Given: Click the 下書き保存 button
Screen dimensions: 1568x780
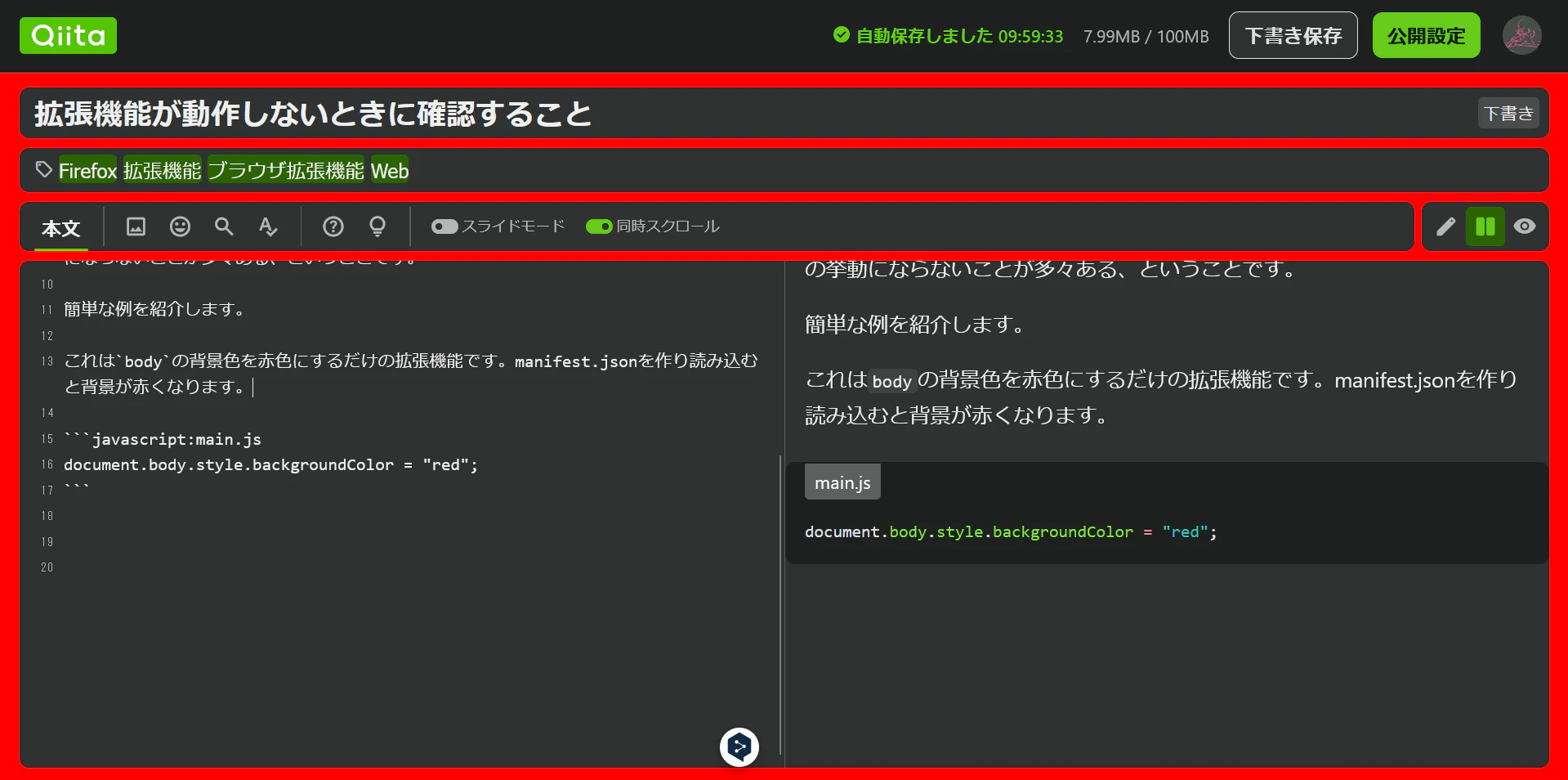Looking at the screenshot, I should tap(1293, 36).
